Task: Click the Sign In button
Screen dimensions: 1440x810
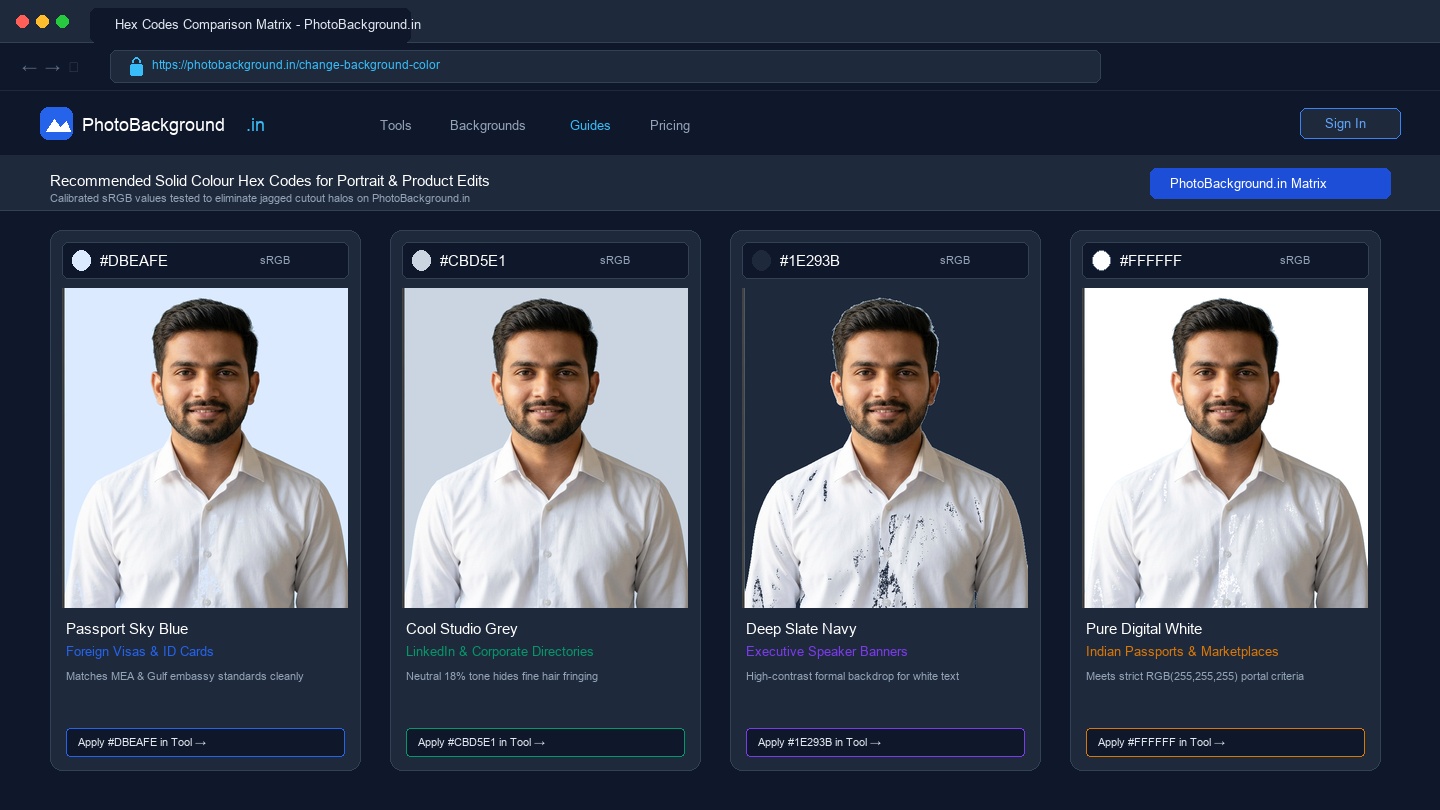Action: tap(1350, 123)
